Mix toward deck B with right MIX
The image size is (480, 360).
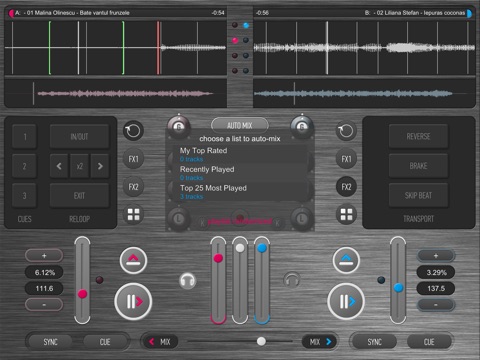click(320, 342)
